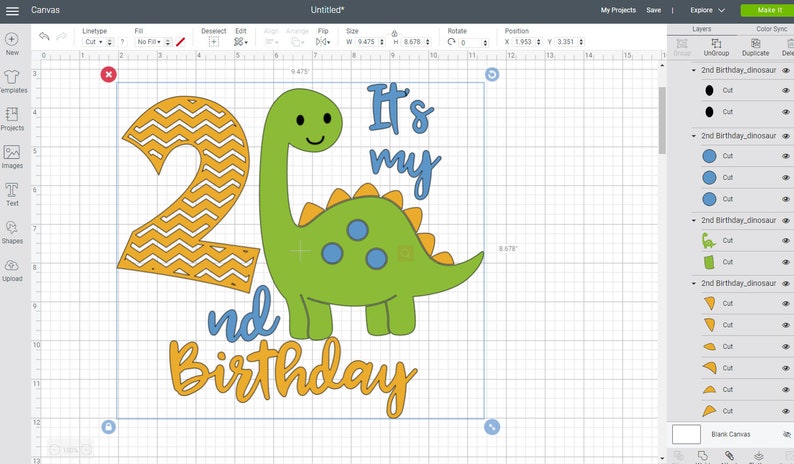Image resolution: width=794 pixels, height=464 pixels.
Task: Collapse the orange spikes 2nd Birthday_dinosaur group
Action: pyautogui.click(x=694, y=284)
